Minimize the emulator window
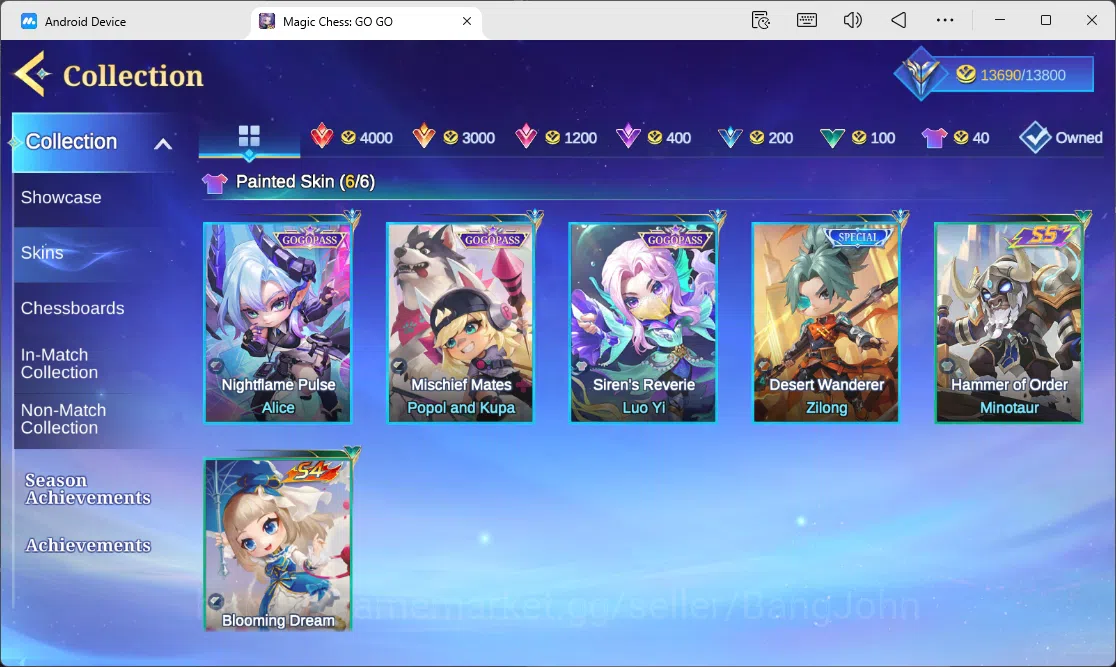 click(x=1000, y=20)
